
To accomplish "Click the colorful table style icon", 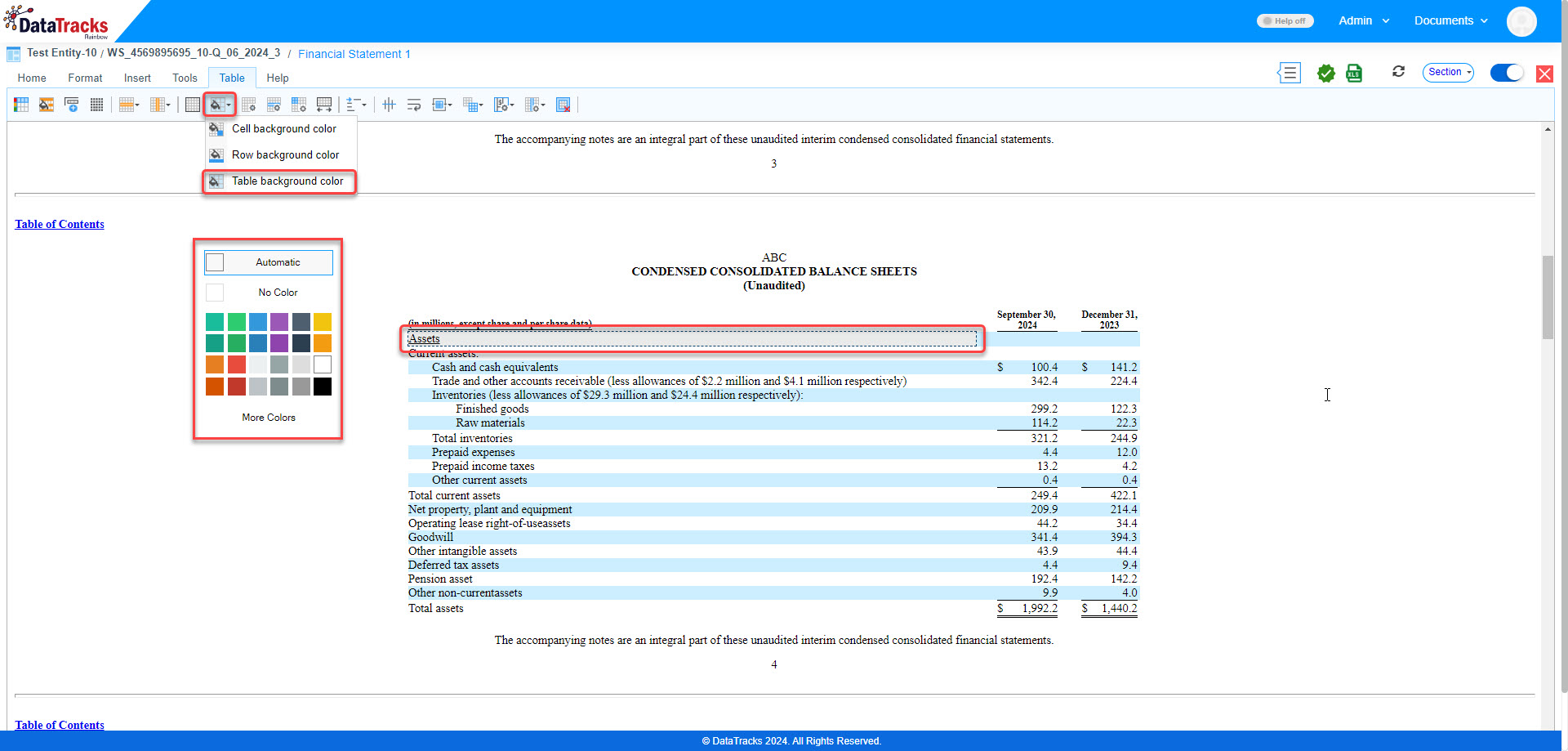I will click(x=21, y=105).
